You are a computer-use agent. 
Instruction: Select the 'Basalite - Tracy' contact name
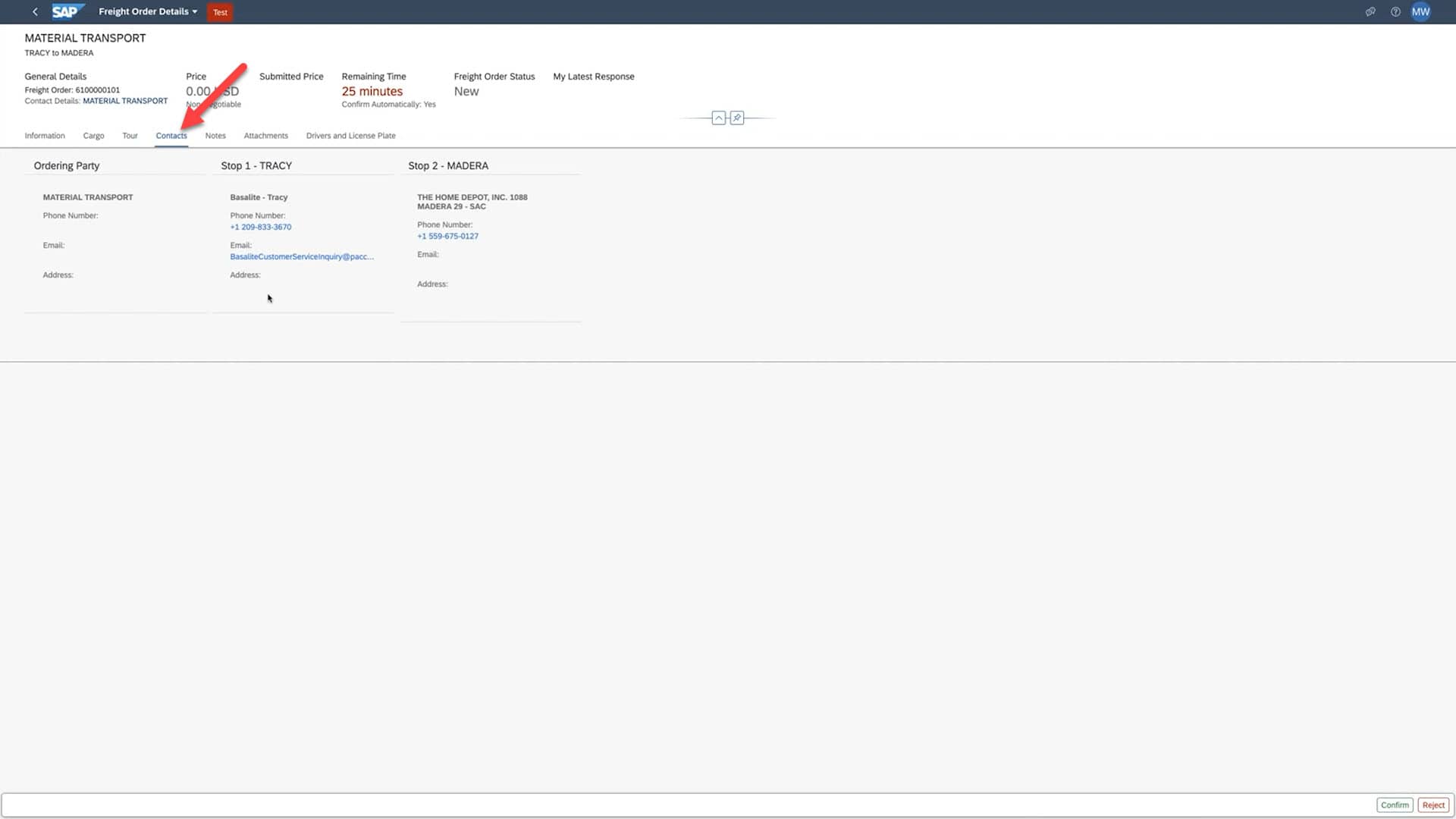259,197
